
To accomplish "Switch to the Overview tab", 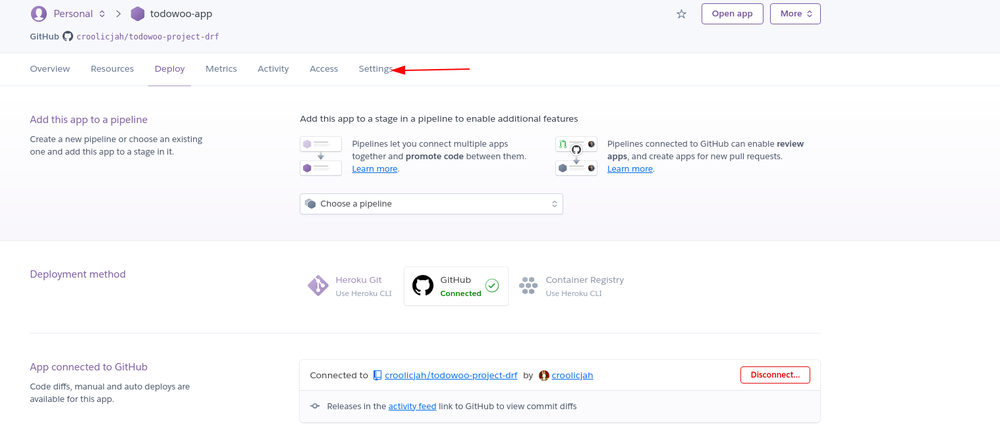I will (x=50, y=69).
